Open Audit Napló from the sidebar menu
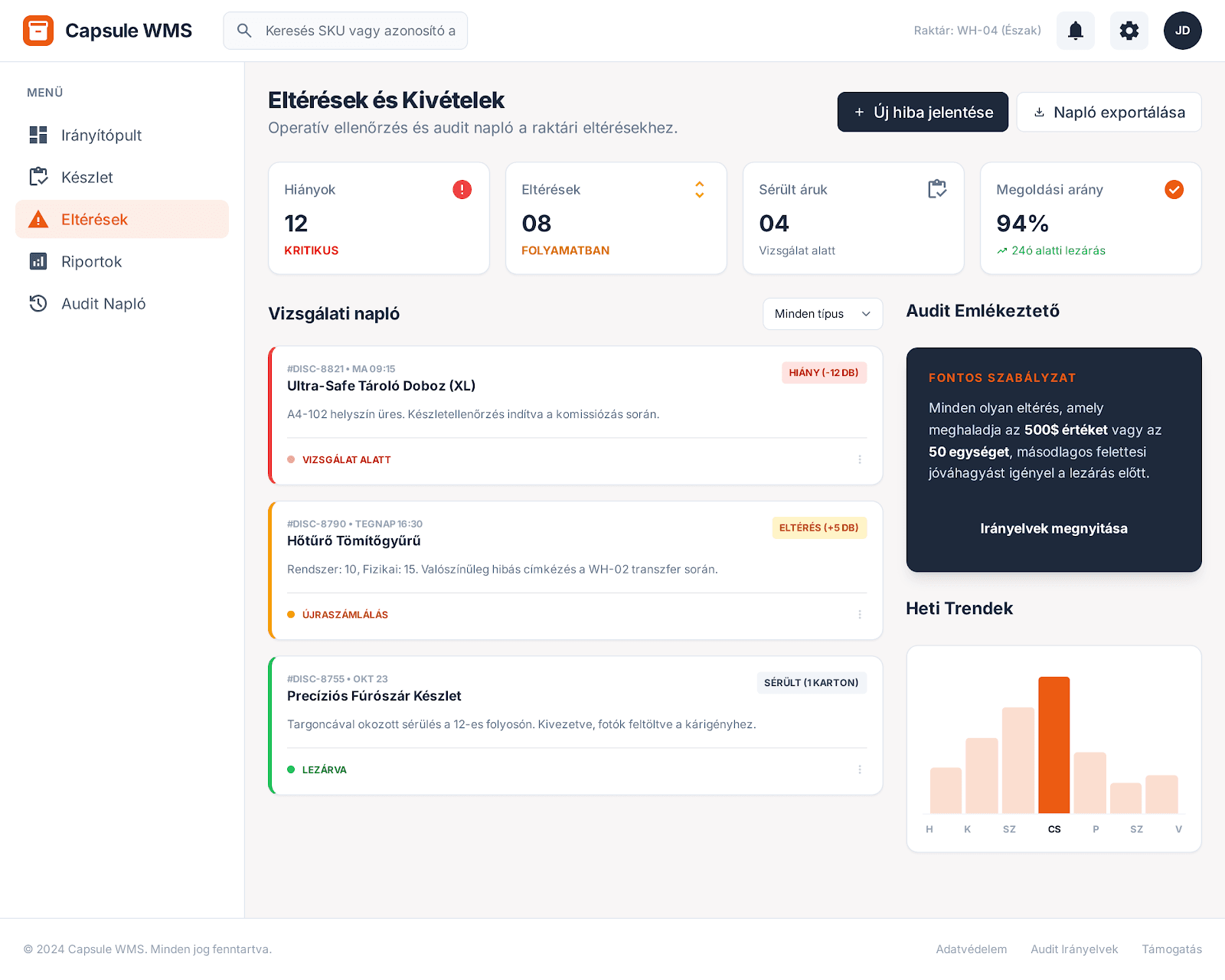This screenshot has height=980, width=1225. coord(103,304)
